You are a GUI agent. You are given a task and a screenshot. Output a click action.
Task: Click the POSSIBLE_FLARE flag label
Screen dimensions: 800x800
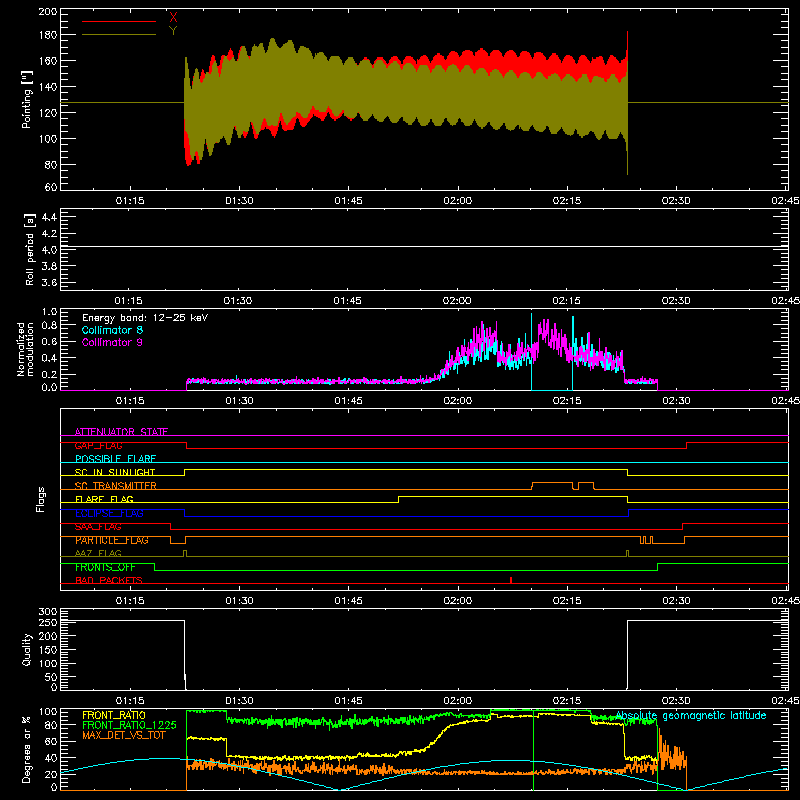115,459
